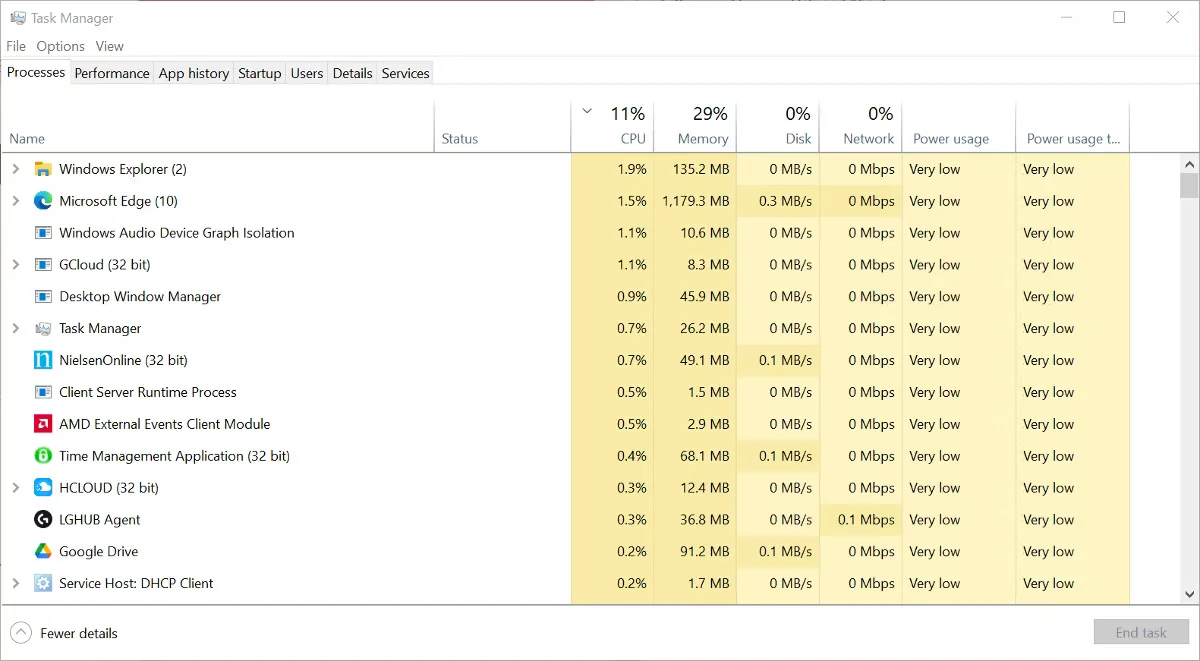Click the Task Manager process icon

[43, 328]
